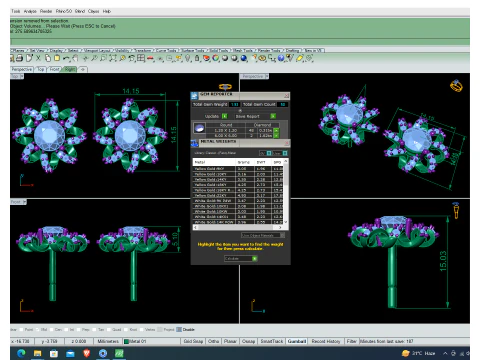Click the yellow pencil icon in toolbar
The height and width of the screenshot is (360, 480).
[299, 58]
